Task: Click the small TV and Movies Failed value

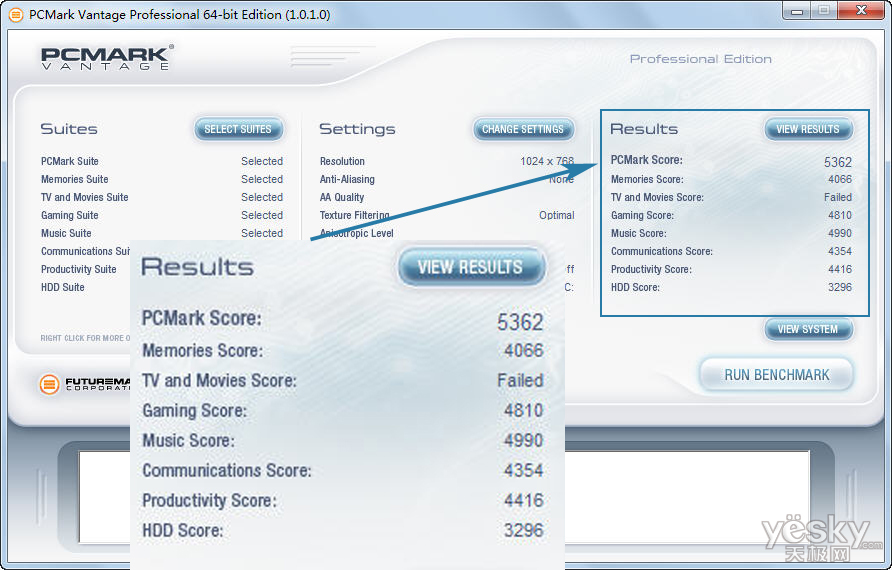Action: (x=838, y=197)
